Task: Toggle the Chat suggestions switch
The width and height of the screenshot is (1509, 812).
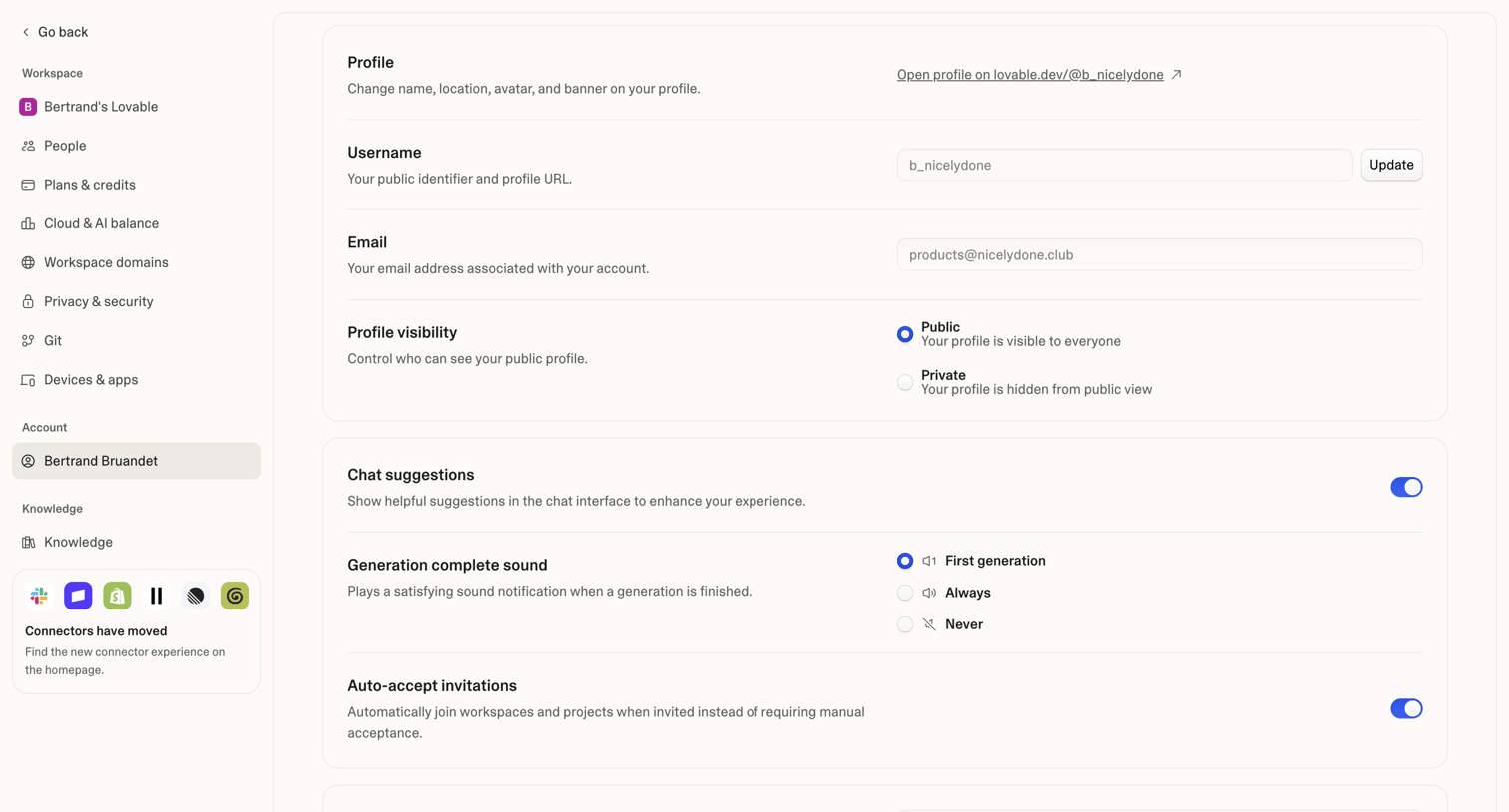Action: (x=1406, y=487)
